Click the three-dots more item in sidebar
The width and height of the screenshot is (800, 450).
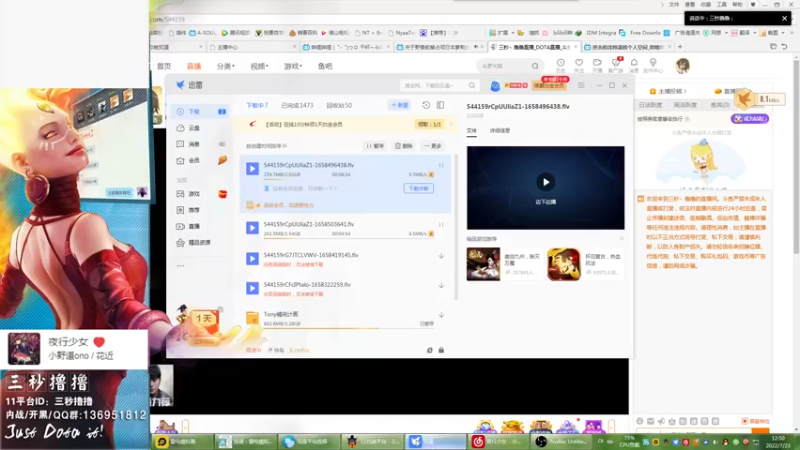pos(180,265)
